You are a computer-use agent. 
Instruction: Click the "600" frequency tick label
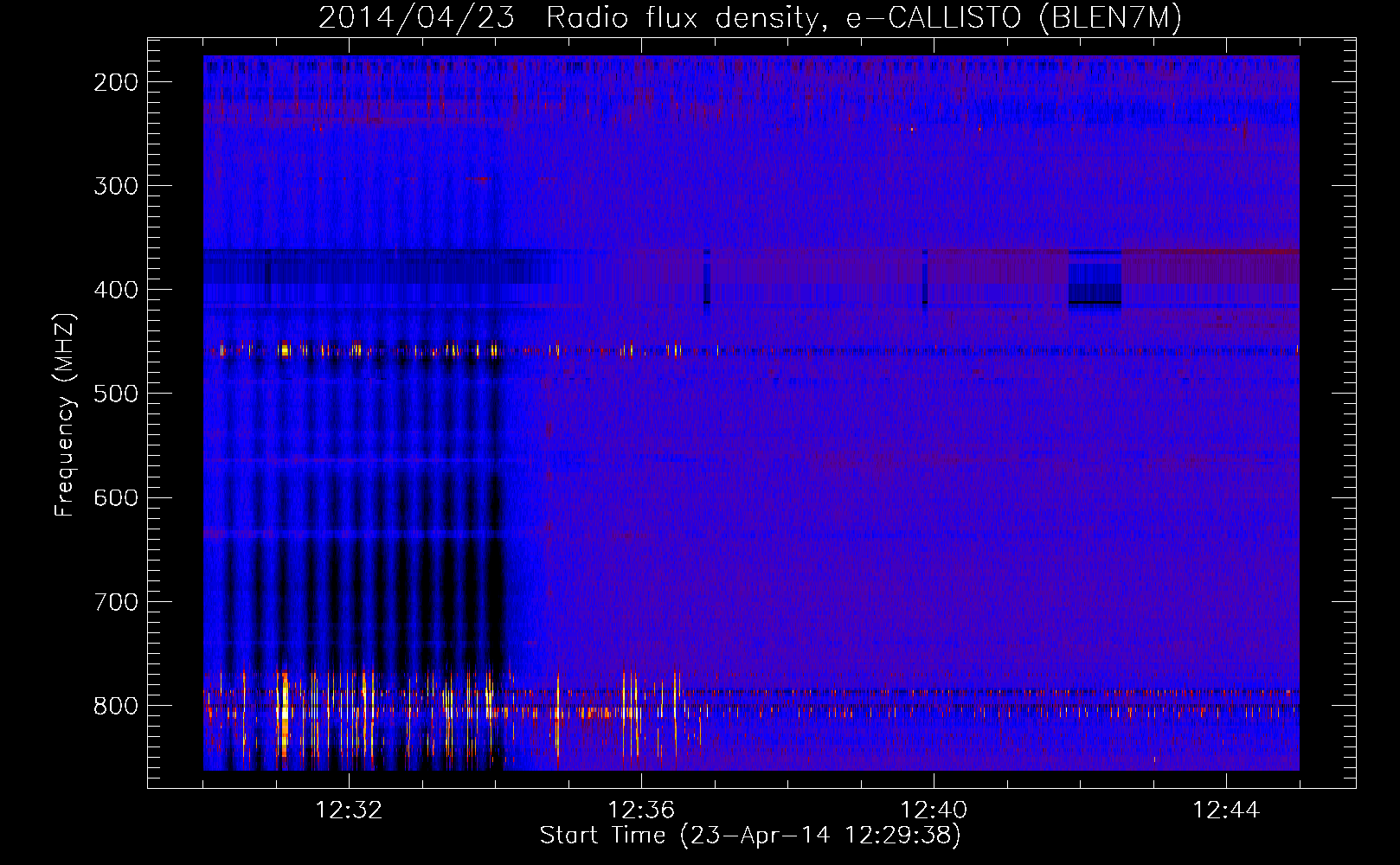116,497
